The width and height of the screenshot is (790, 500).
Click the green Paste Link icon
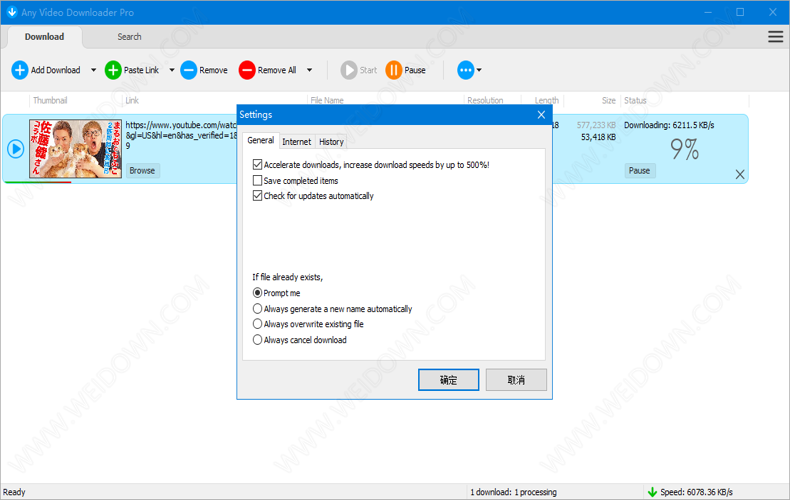[113, 70]
